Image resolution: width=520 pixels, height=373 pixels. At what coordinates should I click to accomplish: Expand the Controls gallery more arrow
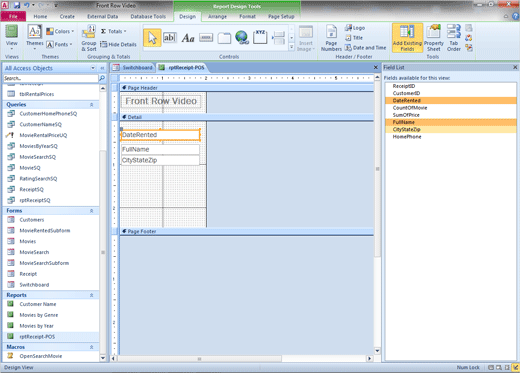pos(291,47)
